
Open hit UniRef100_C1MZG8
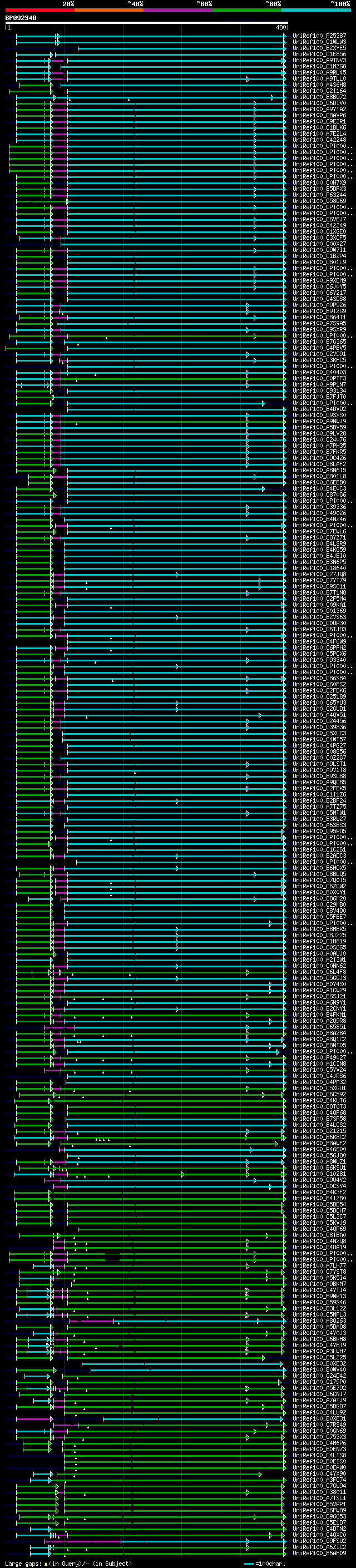click(x=319, y=66)
